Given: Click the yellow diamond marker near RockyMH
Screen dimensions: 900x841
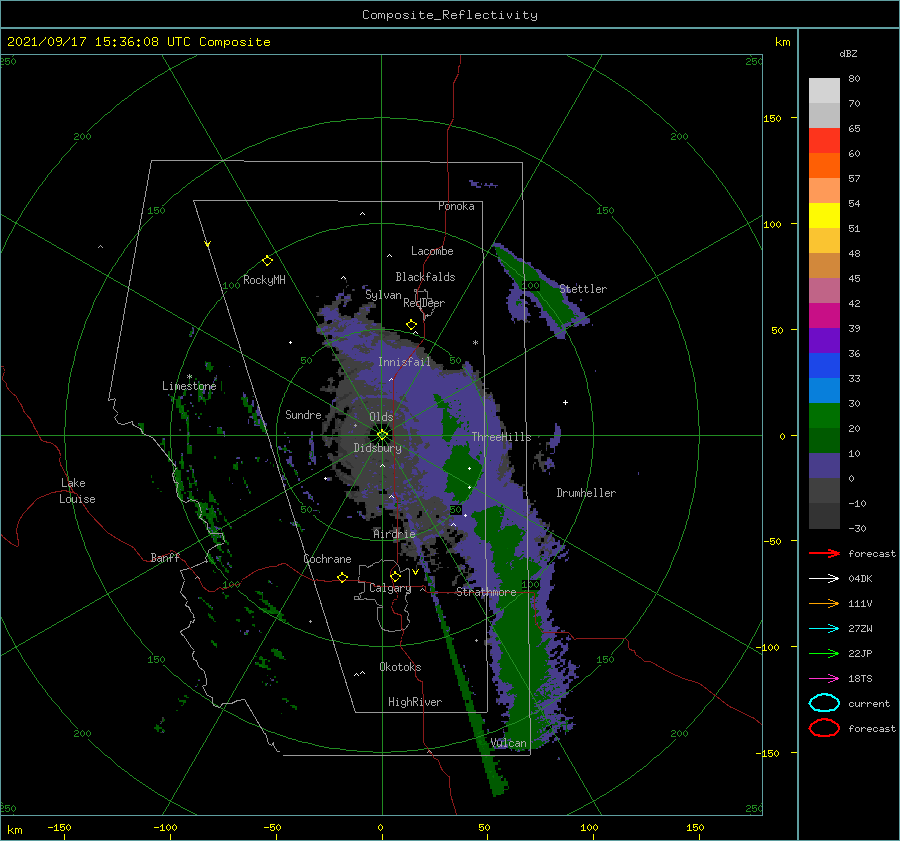Looking at the screenshot, I should 267,261.
